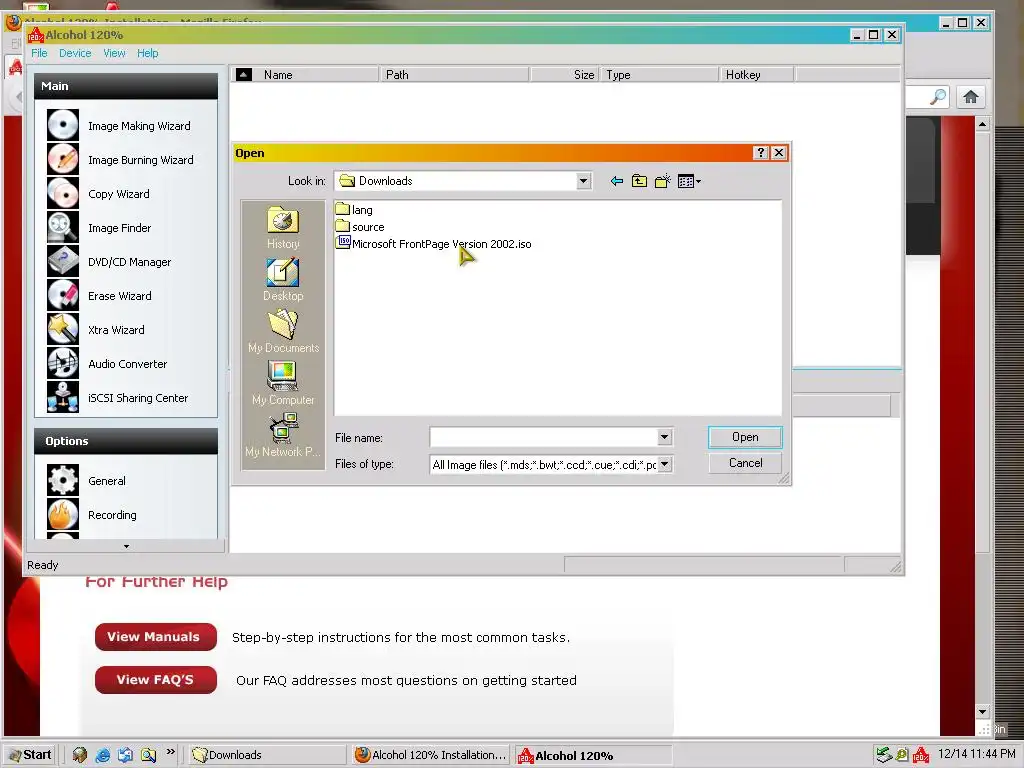Open General options gear icon

(63, 480)
